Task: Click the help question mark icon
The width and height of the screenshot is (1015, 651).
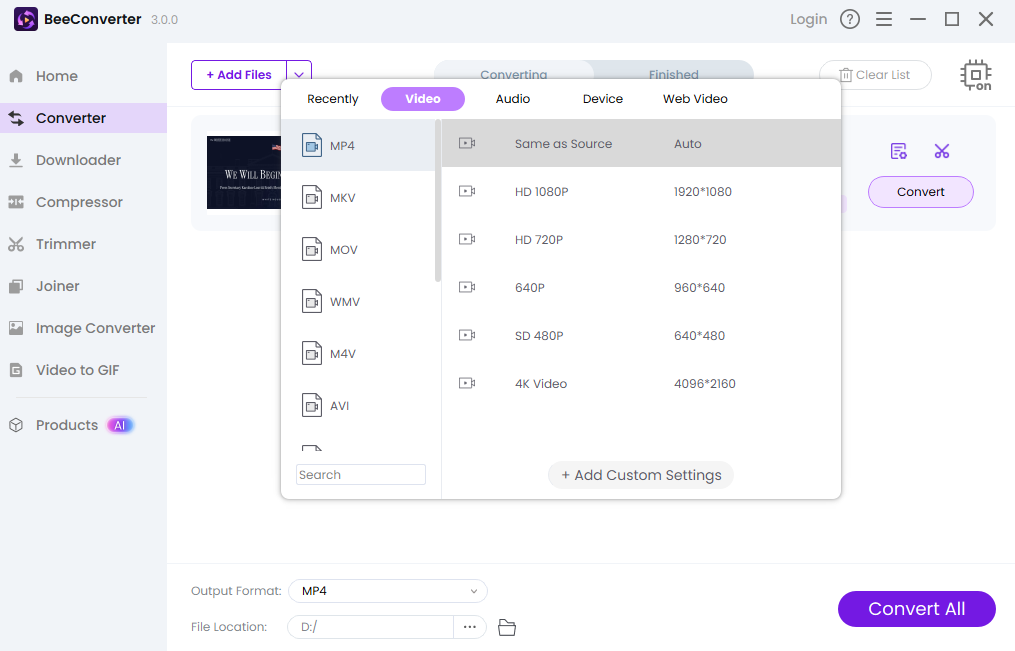Action: point(850,19)
